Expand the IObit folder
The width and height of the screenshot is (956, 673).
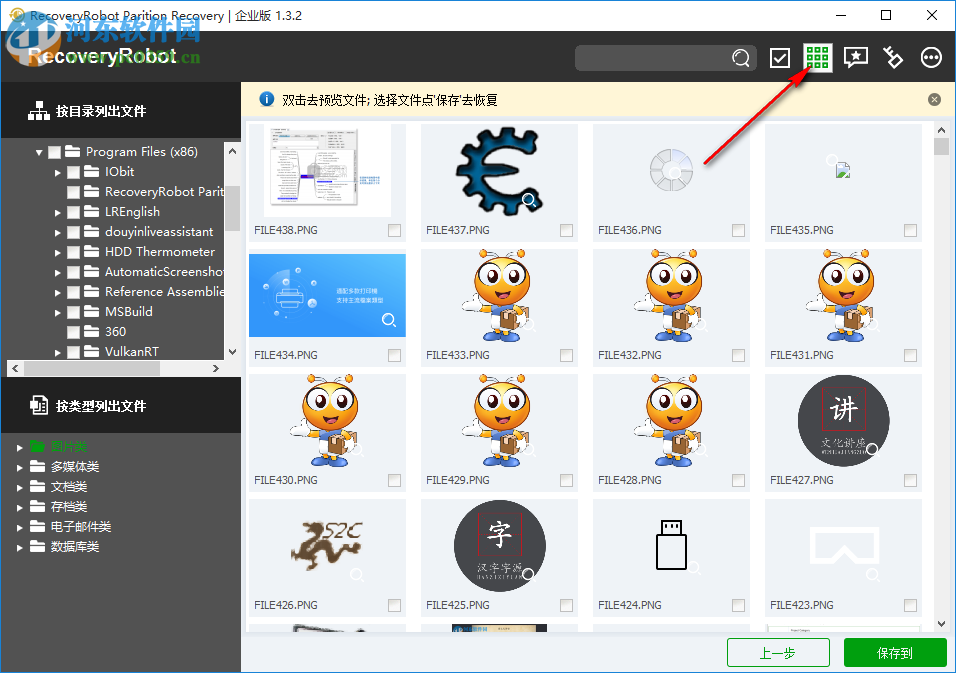[58, 171]
